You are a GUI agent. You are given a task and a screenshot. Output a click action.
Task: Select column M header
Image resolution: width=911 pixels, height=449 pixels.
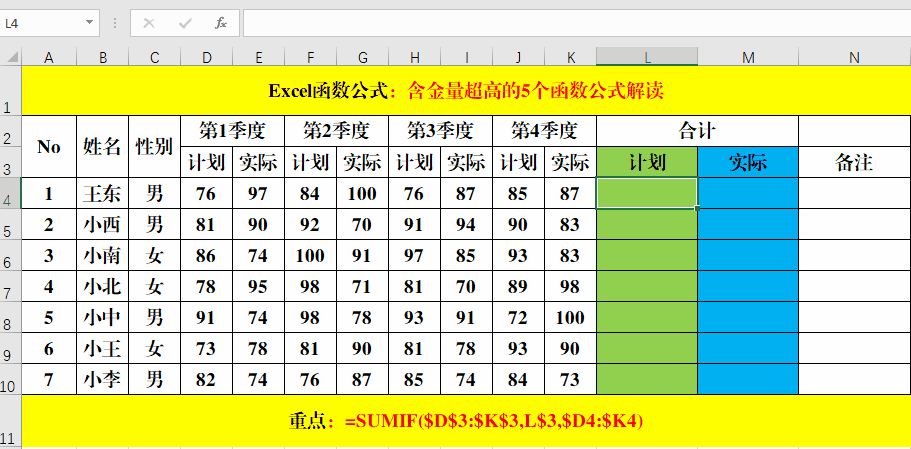748,57
